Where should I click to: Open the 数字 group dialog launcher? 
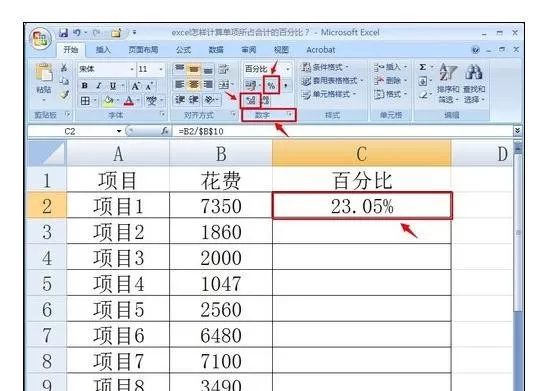289,114
